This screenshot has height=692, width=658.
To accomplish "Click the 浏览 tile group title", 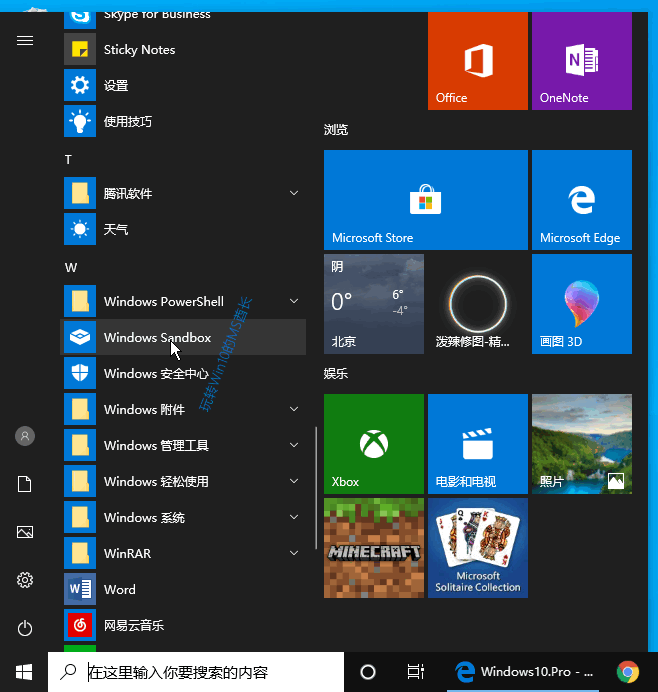I will pos(336,130).
